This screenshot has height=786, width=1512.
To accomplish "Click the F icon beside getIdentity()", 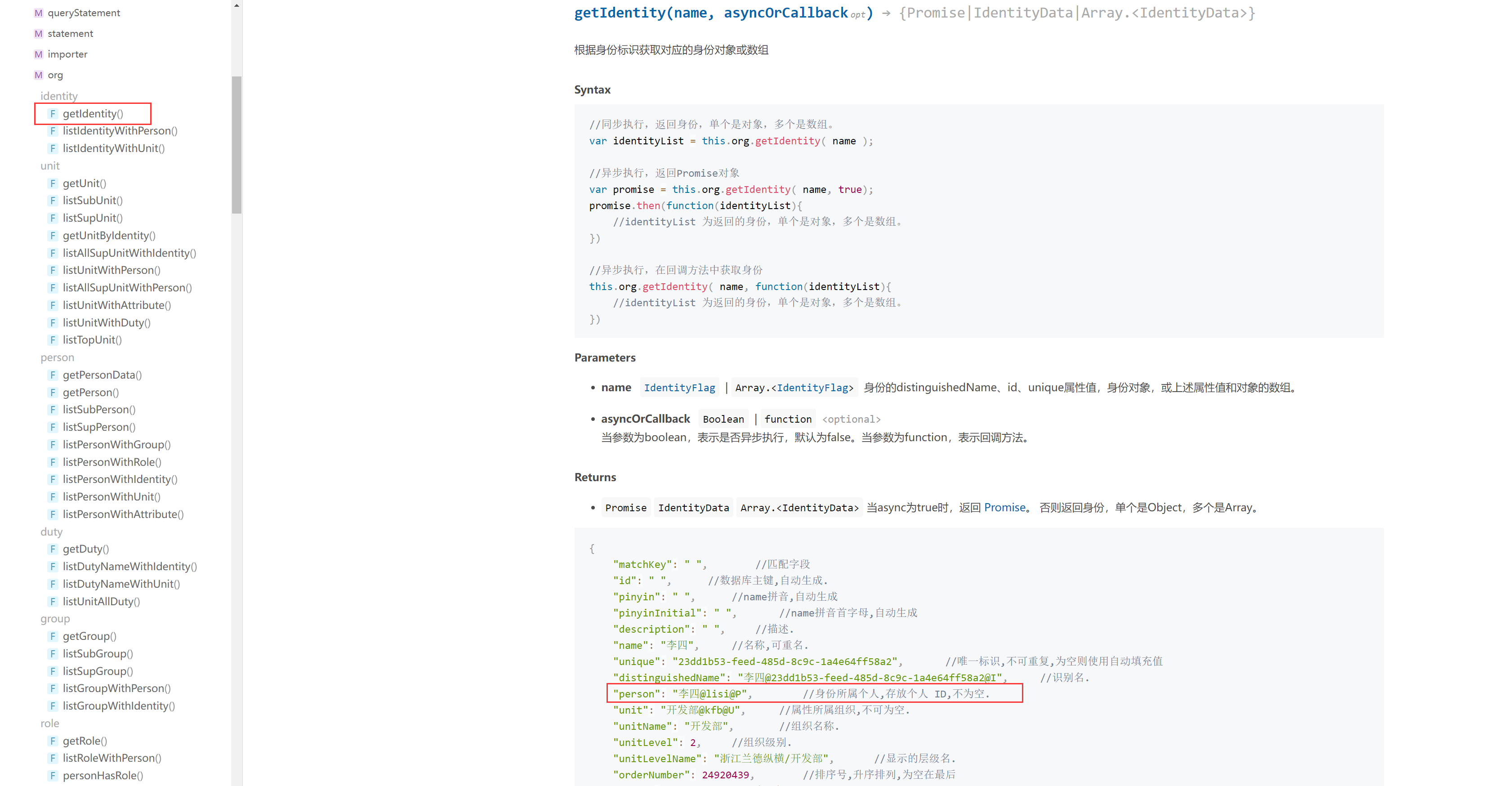I will (53, 113).
